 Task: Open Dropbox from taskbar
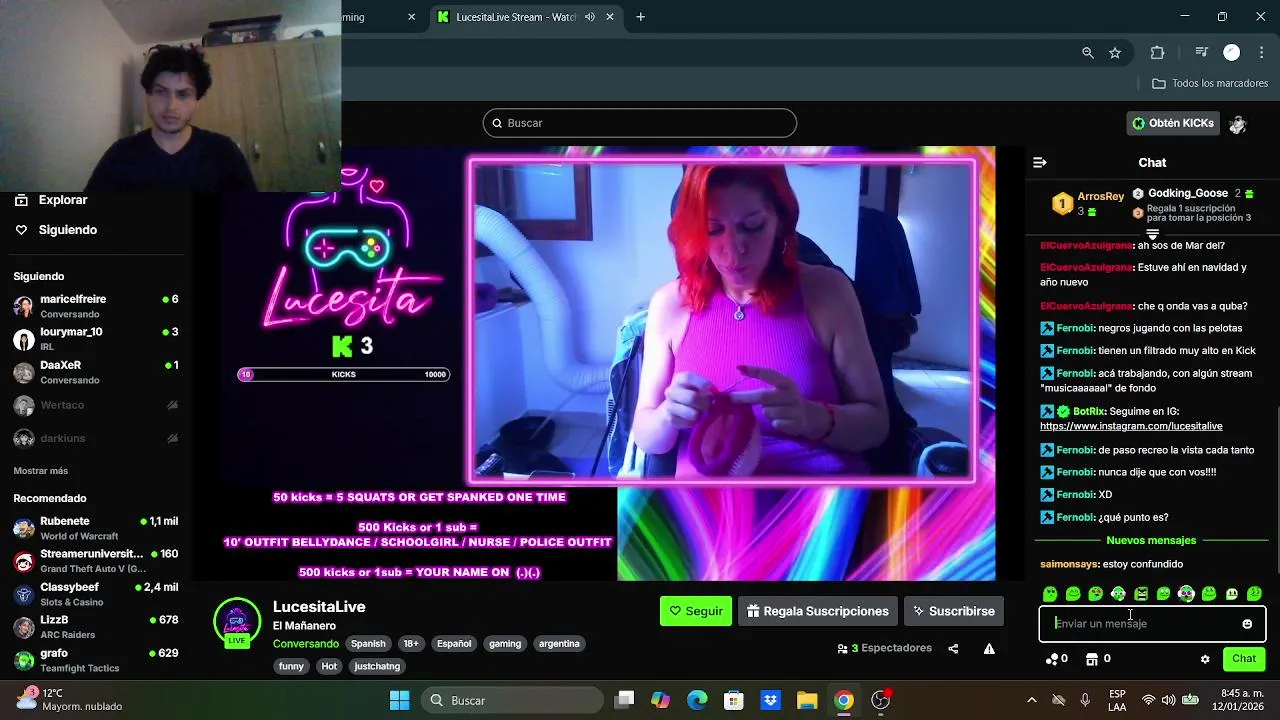pos(770,700)
